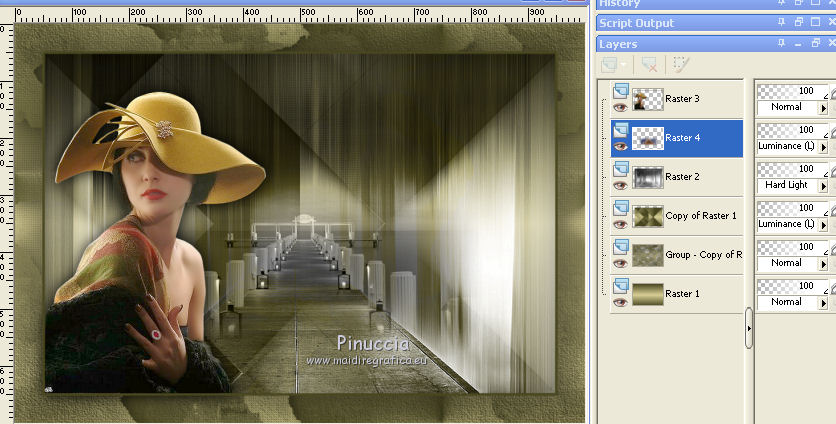This screenshot has width=836, height=424.
Task: Pin the Script Output palette with its pushpin
Action: click(781, 22)
